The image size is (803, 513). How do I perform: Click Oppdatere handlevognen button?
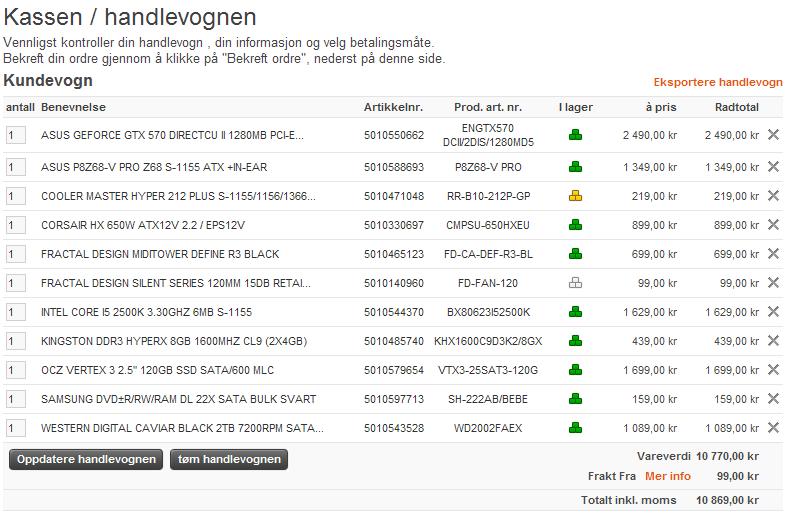86,459
